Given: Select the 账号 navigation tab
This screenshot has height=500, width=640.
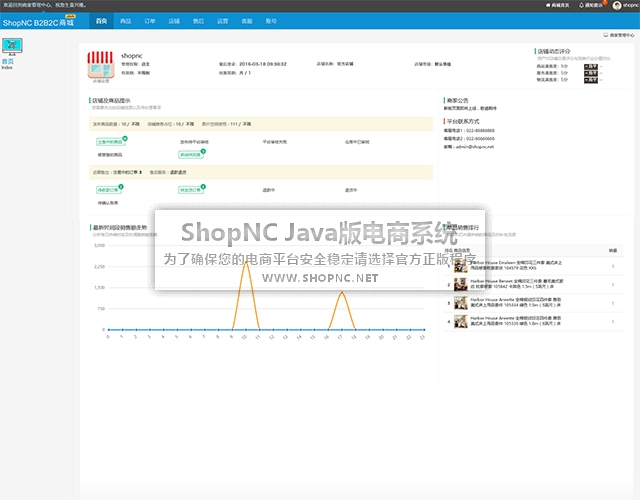Looking at the screenshot, I should 271,21.
